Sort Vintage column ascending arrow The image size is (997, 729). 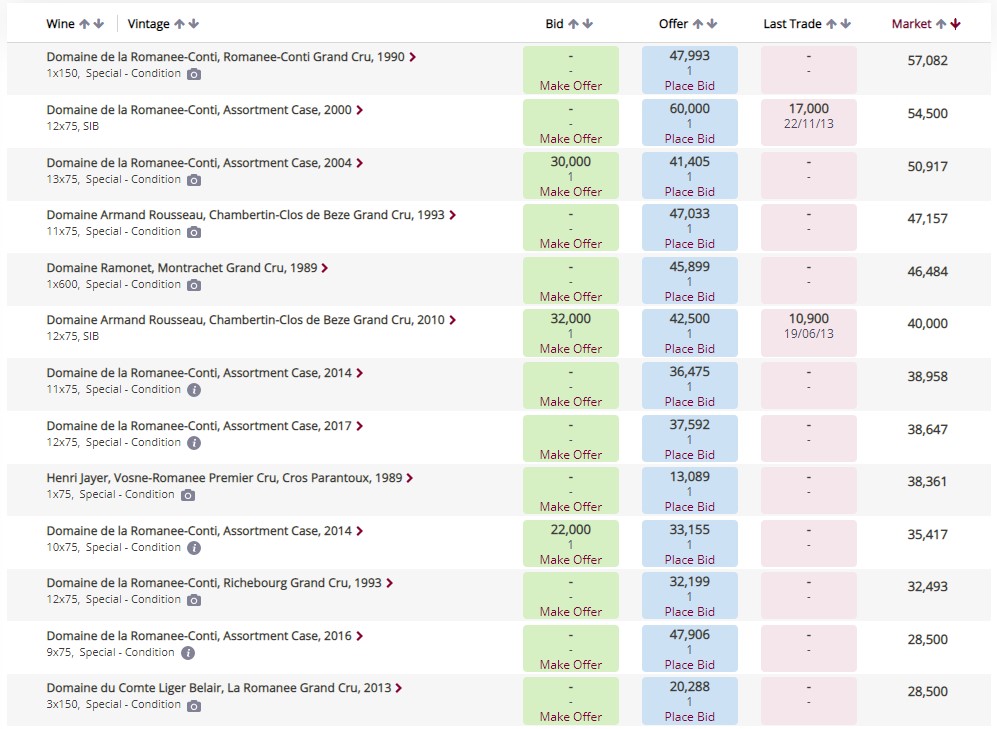click(179, 24)
